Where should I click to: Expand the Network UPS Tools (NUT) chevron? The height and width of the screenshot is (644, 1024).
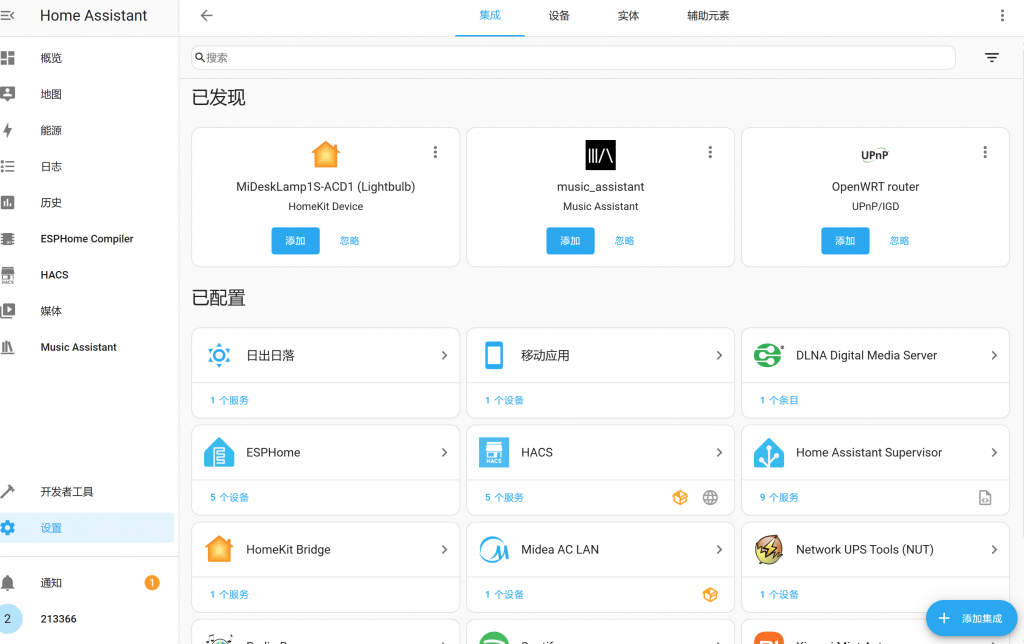[x=994, y=550]
